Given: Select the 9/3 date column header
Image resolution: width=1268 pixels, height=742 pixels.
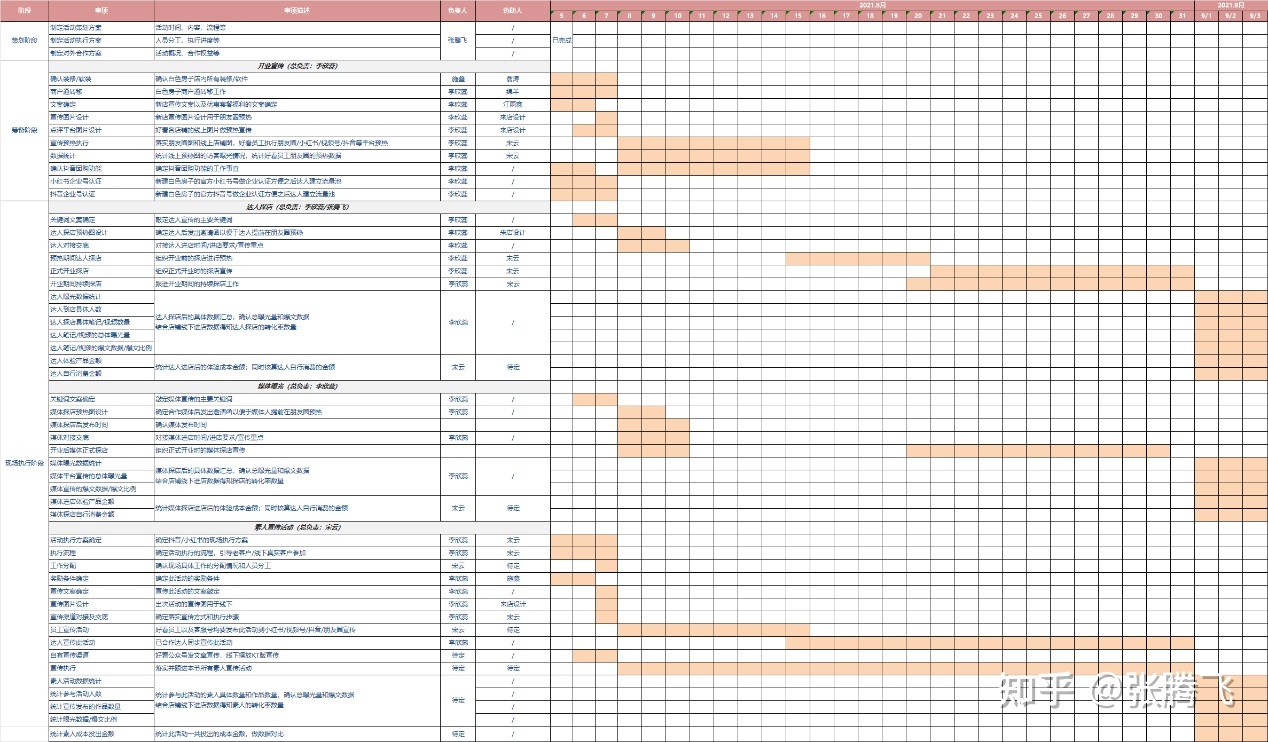Looking at the screenshot, I should coord(1255,17).
